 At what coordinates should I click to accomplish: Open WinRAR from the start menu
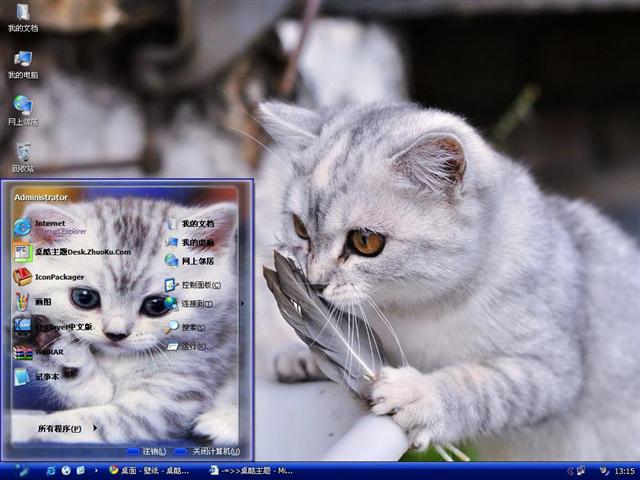(38, 351)
